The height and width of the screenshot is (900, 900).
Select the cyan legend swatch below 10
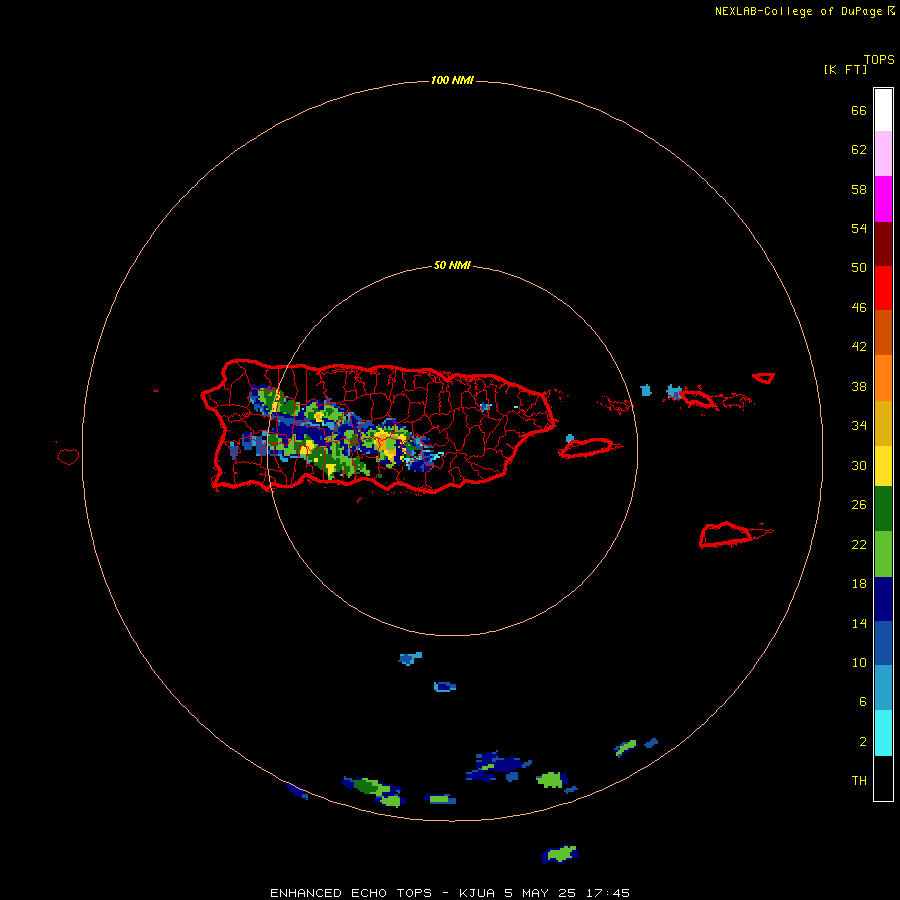(x=883, y=733)
